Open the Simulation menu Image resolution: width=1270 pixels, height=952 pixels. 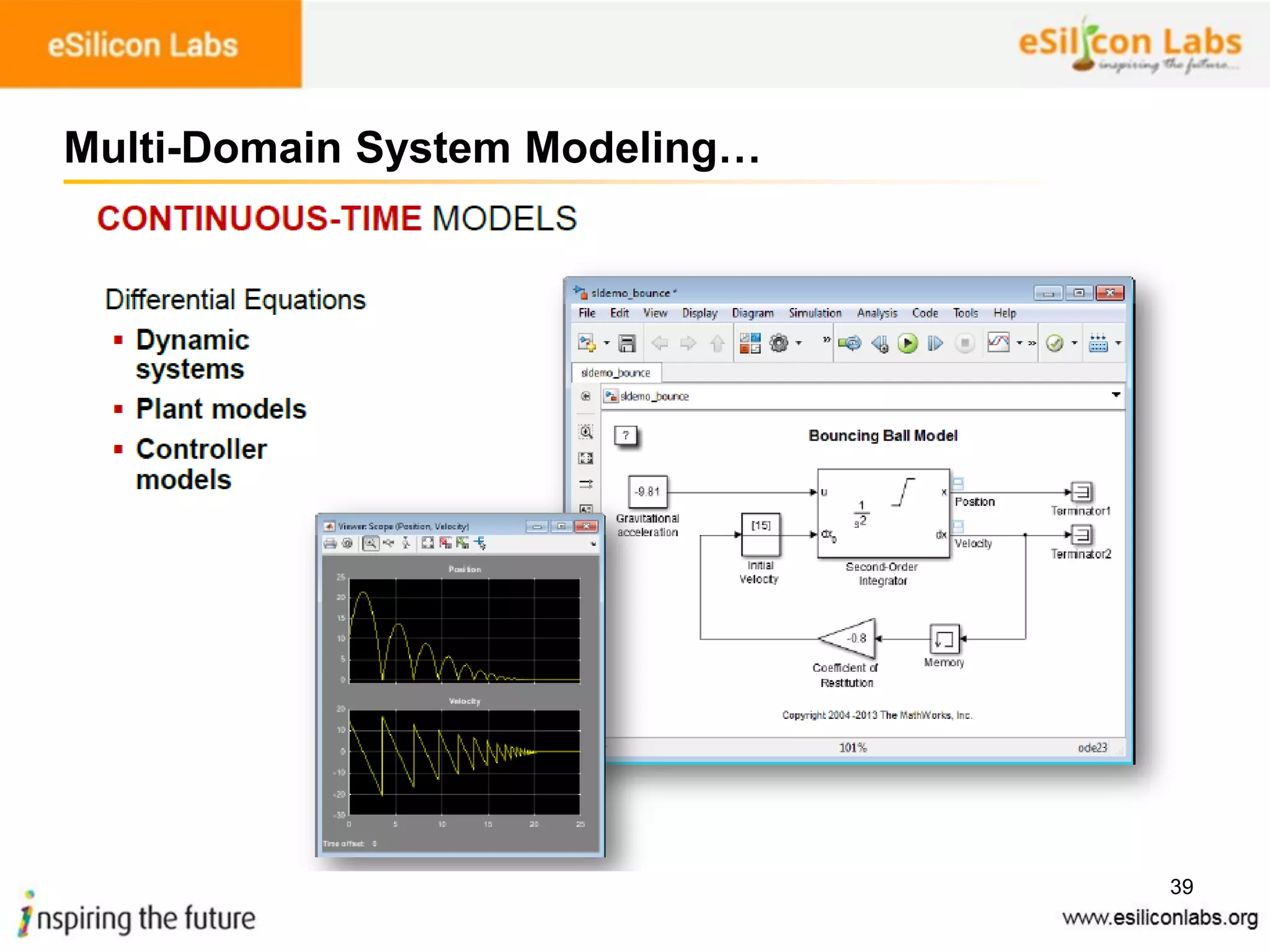click(x=815, y=313)
